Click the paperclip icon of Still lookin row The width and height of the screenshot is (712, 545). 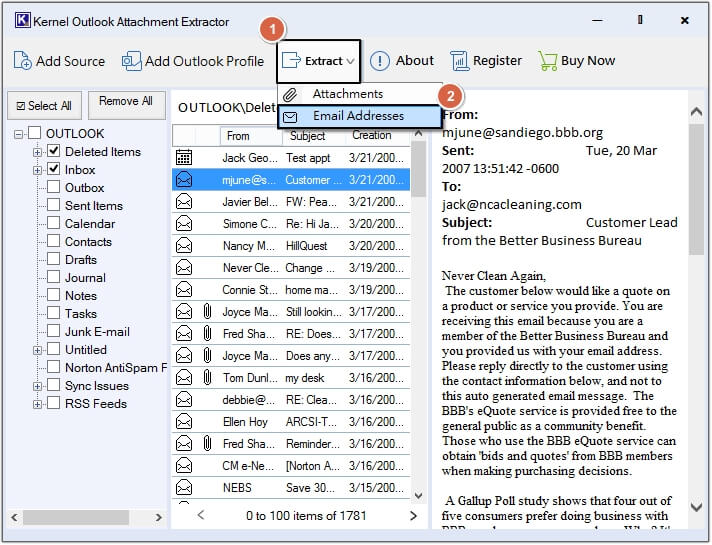207,312
